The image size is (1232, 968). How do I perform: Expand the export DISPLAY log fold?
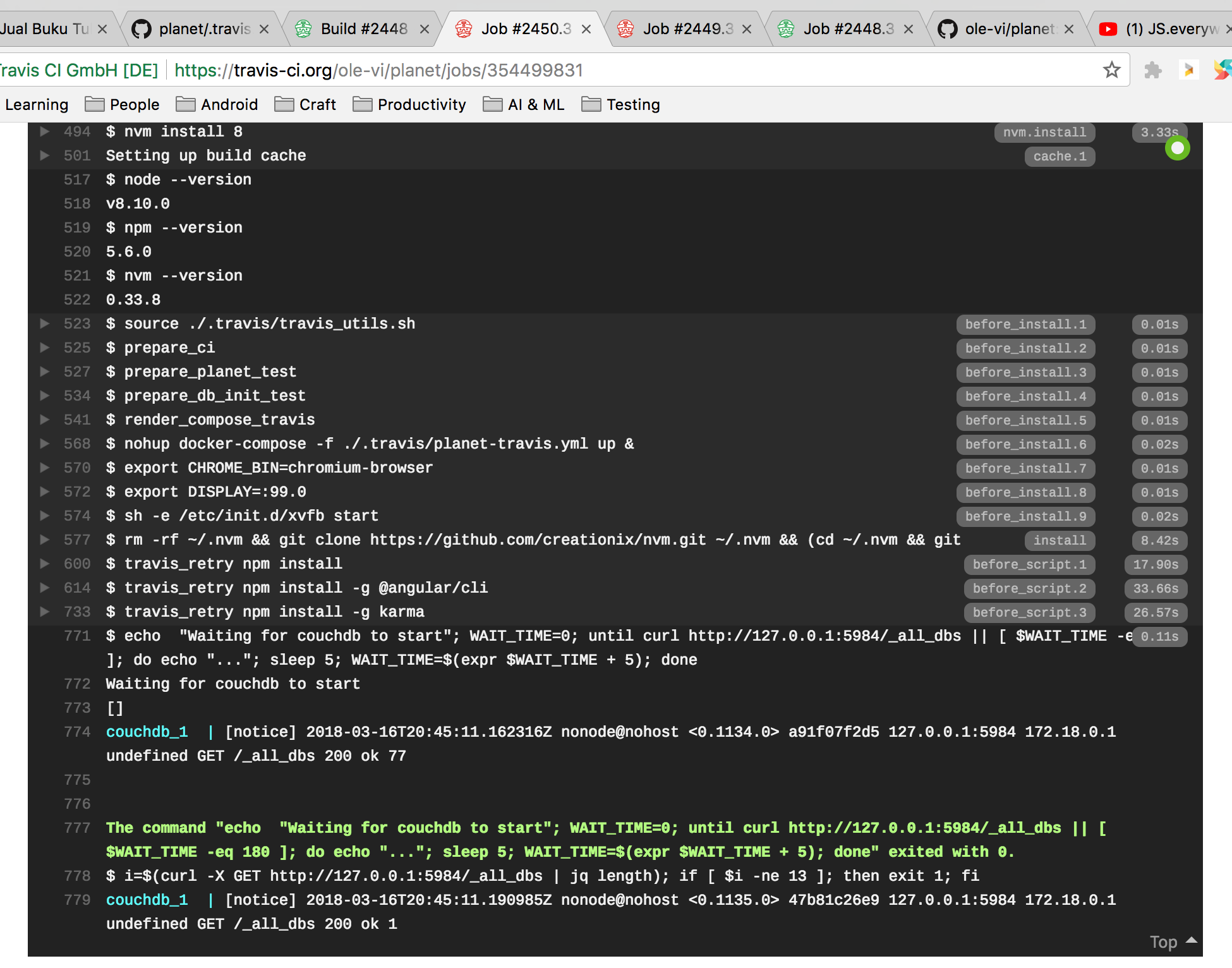tap(45, 492)
